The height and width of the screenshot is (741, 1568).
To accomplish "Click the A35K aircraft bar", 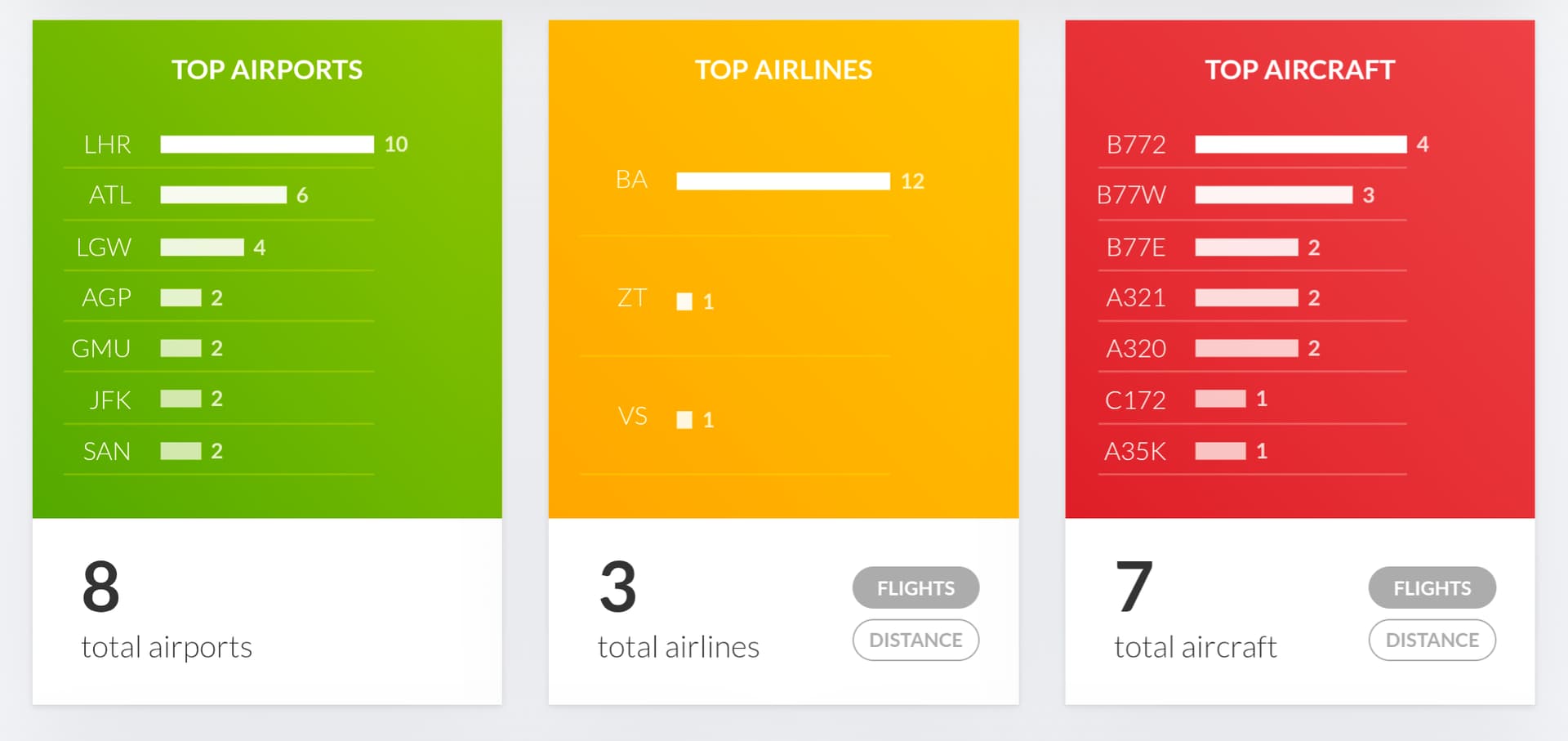I will (1220, 451).
